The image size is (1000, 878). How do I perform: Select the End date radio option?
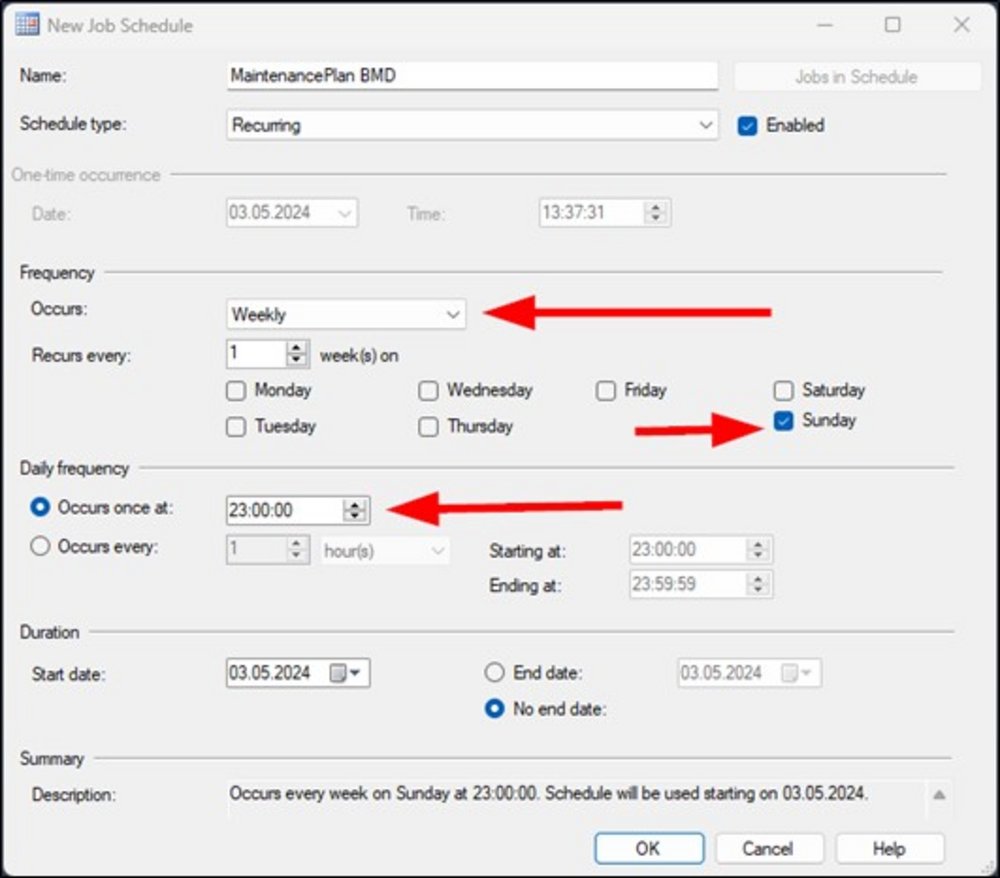pyautogui.click(x=494, y=673)
